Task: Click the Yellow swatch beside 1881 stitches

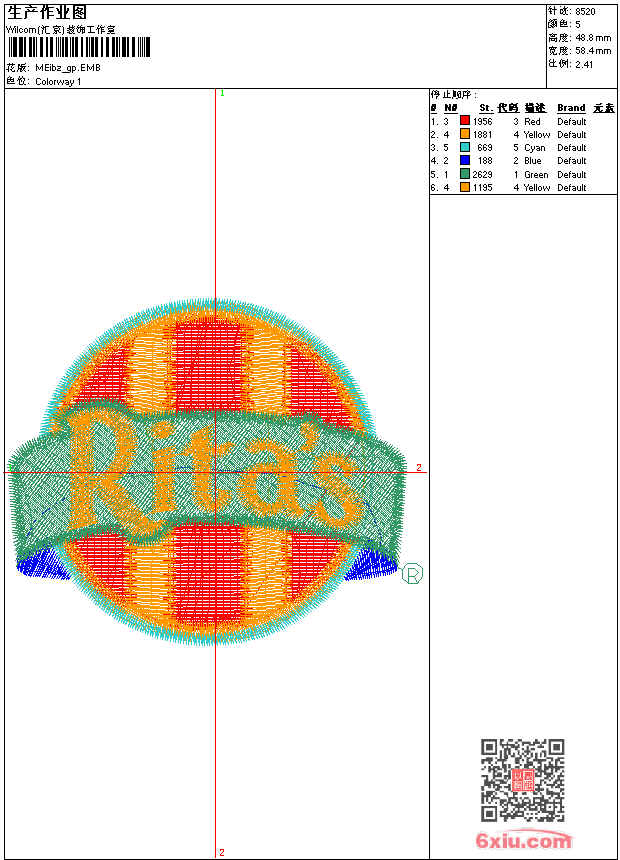Action: click(465, 134)
